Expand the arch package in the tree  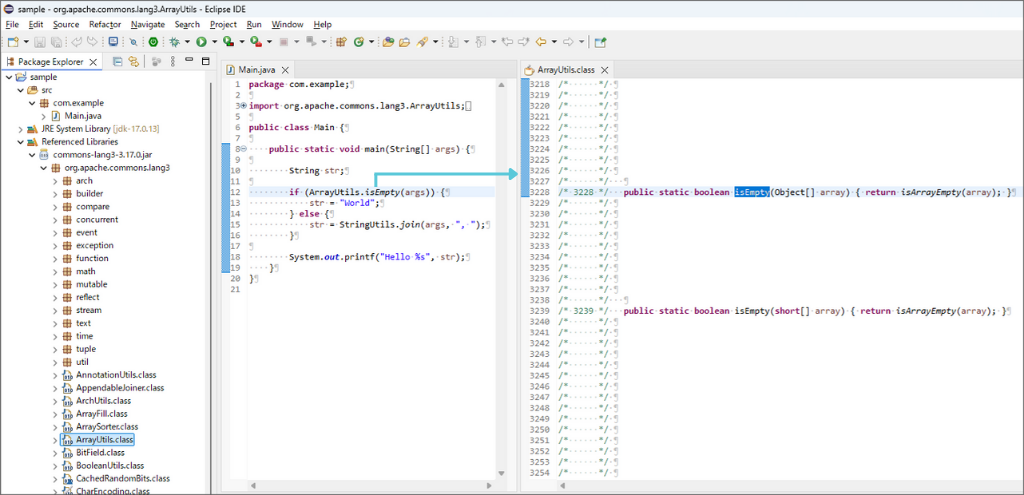pyautogui.click(x=55, y=181)
